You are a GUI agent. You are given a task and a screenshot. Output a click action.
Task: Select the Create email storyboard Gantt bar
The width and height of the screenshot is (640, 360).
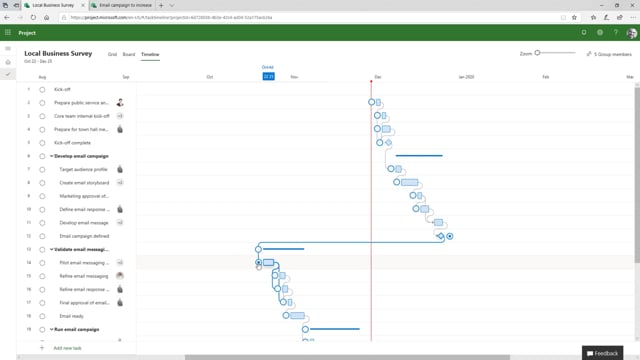pos(409,182)
